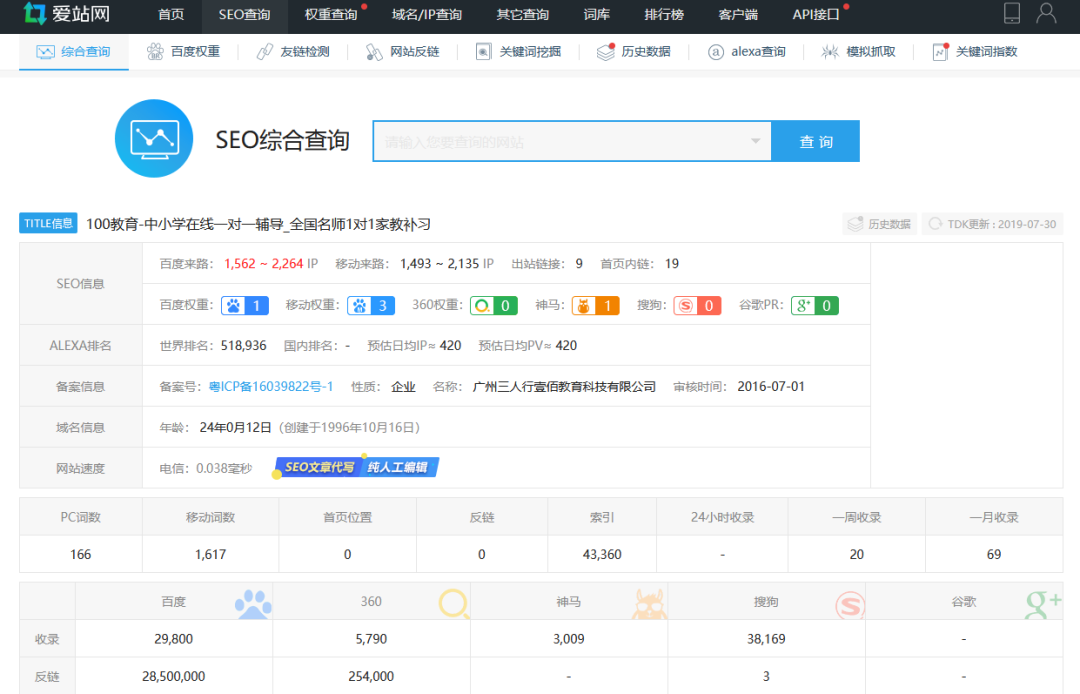Click the 历史数据 button beside the title
The height and width of the screenshot is (694, 1080).
(x=880, y=224)
